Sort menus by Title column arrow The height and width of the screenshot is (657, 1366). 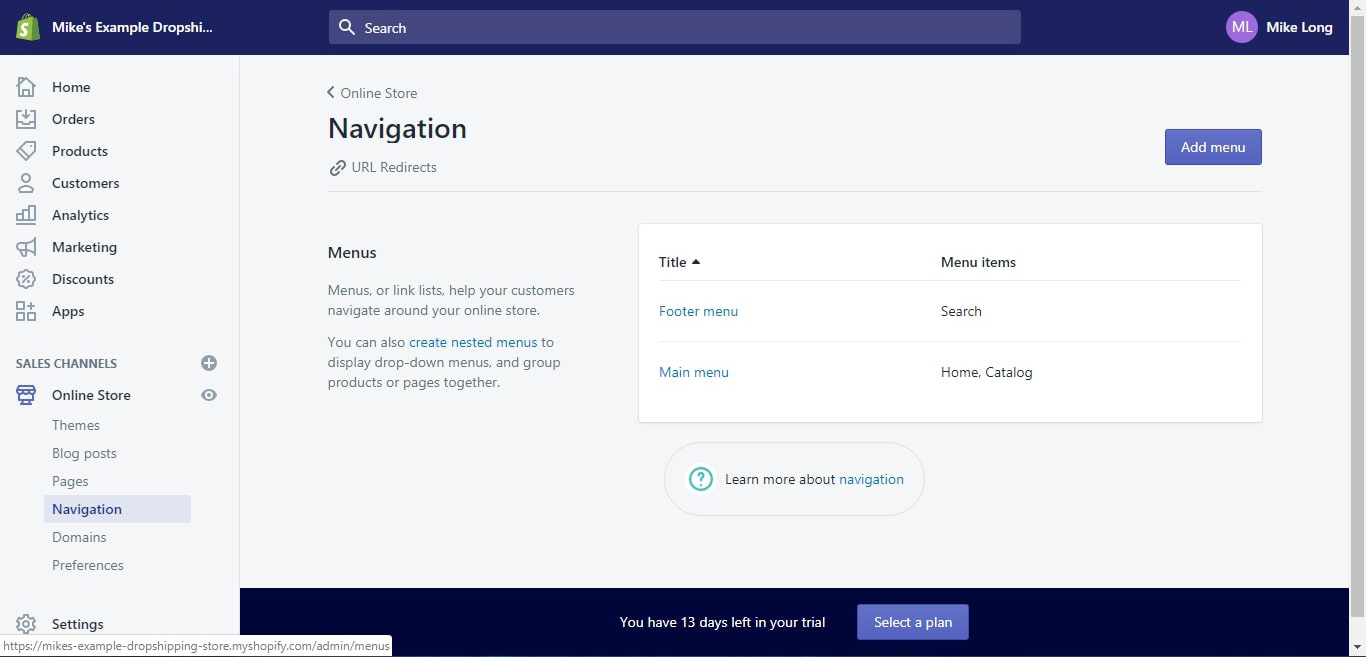click(x=696, y=262)
